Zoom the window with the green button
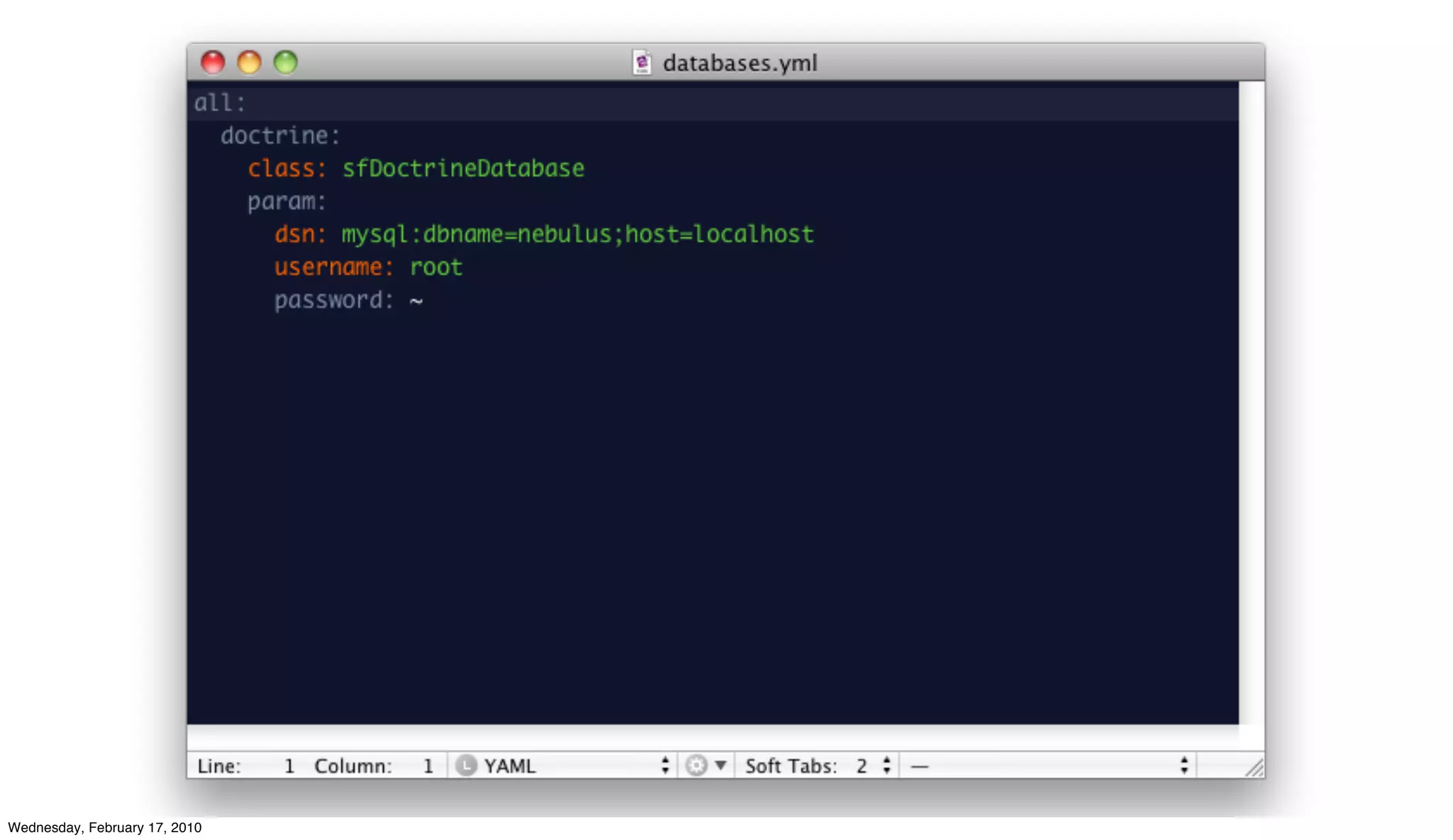The image size is (1453, 840). pyautogui.click(x=286, y=62)
